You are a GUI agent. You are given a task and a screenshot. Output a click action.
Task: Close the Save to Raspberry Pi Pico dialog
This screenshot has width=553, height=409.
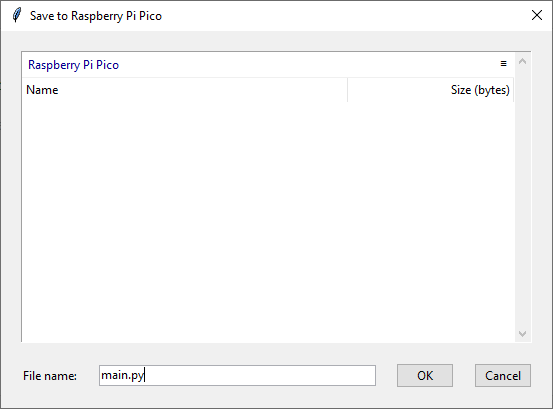[537, 15]
